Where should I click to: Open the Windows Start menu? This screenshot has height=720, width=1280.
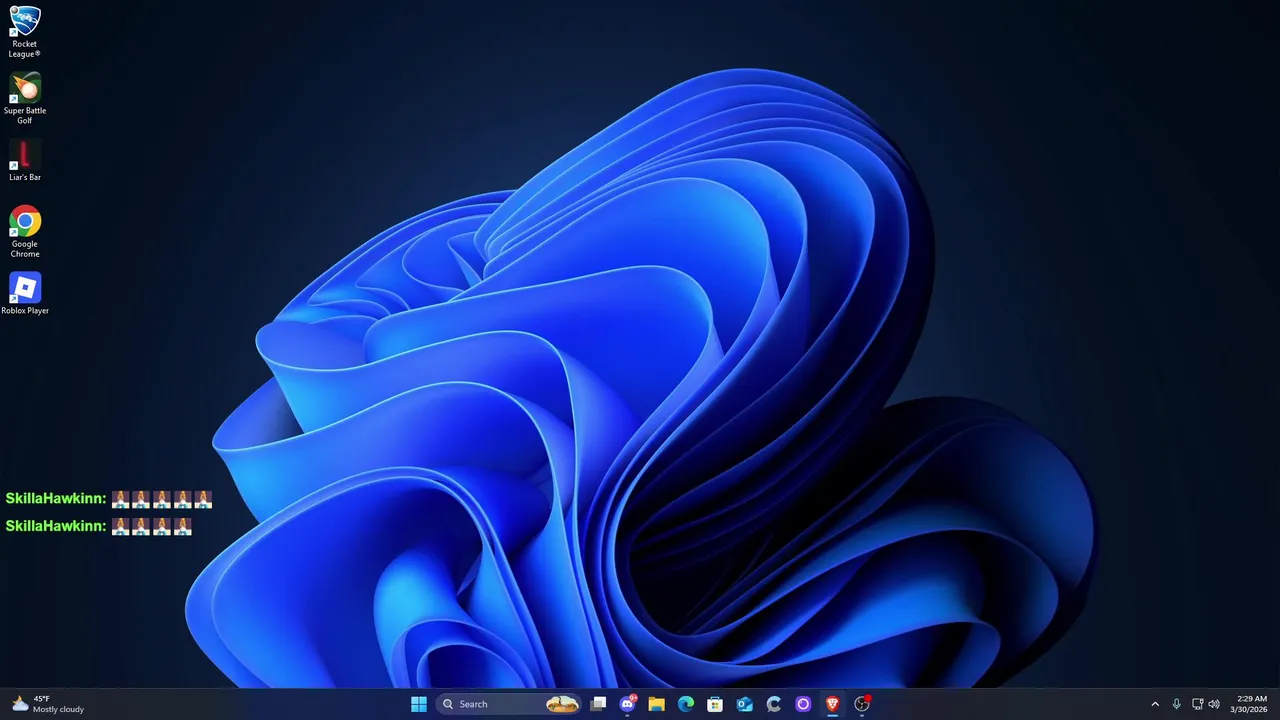(x=419, y=704)
